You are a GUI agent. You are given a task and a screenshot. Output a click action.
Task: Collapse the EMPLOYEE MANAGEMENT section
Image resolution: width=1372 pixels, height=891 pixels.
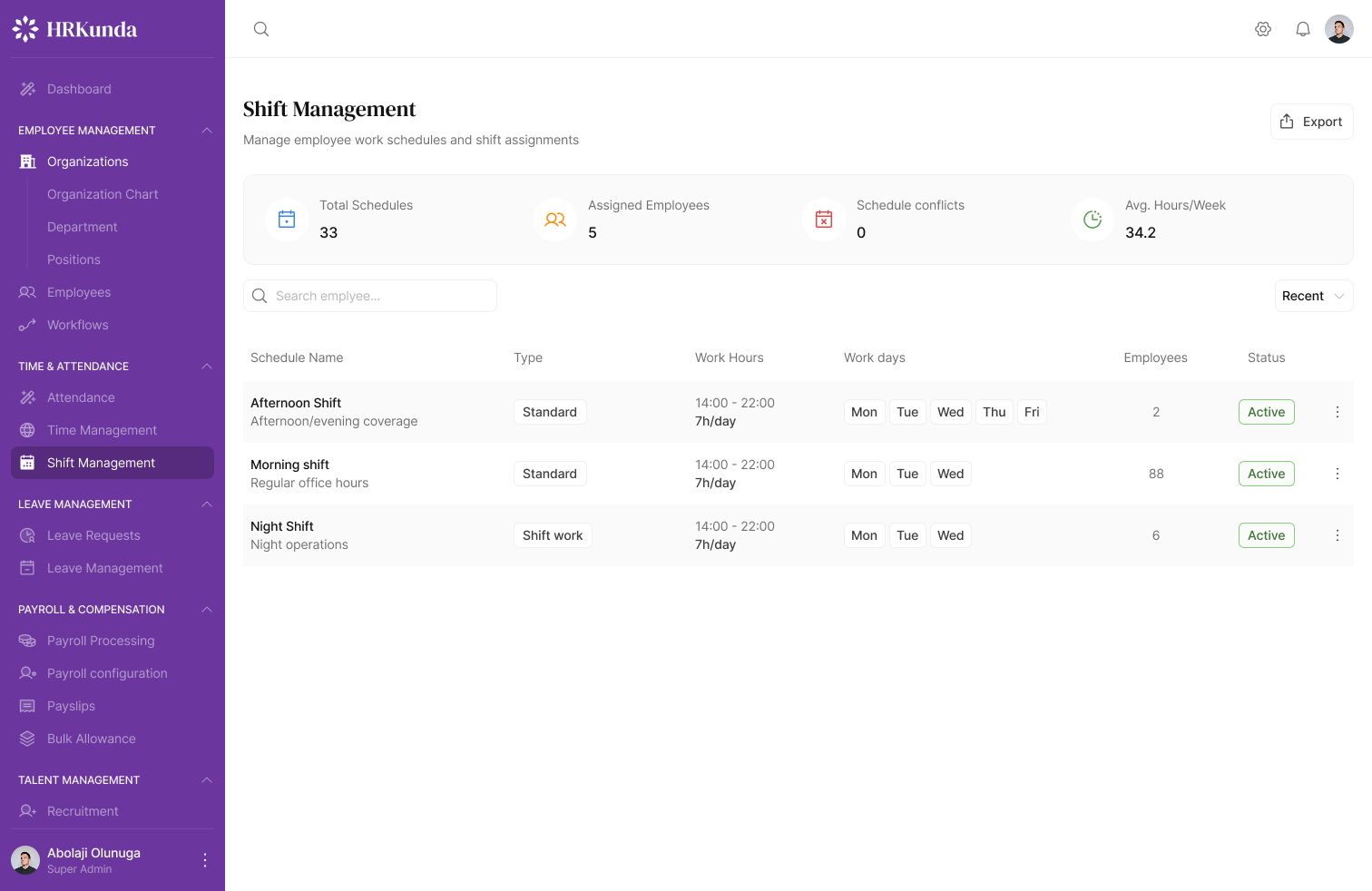[207, 130]
